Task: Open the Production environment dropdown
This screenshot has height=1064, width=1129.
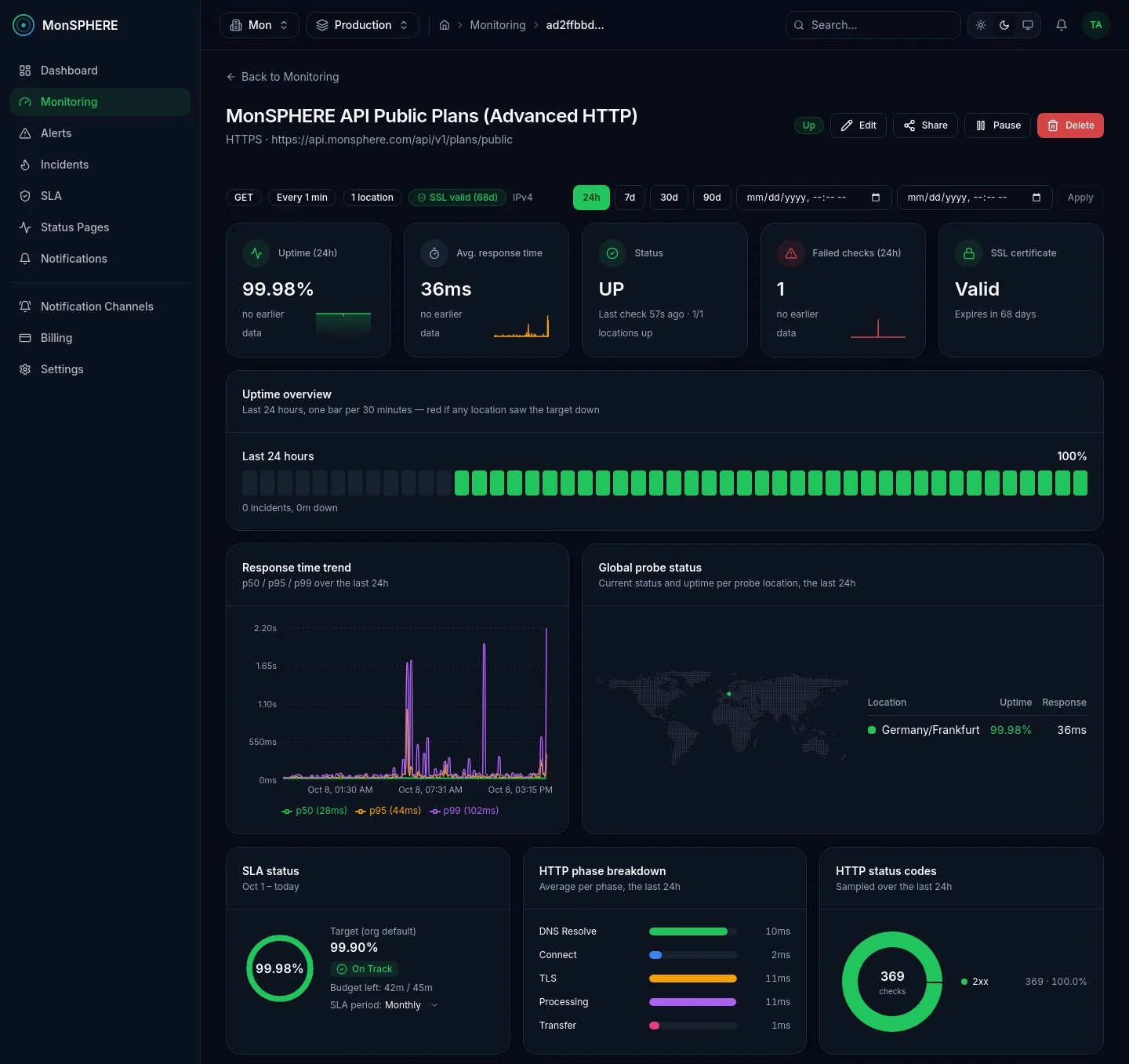Action: [x=362, y=25]
